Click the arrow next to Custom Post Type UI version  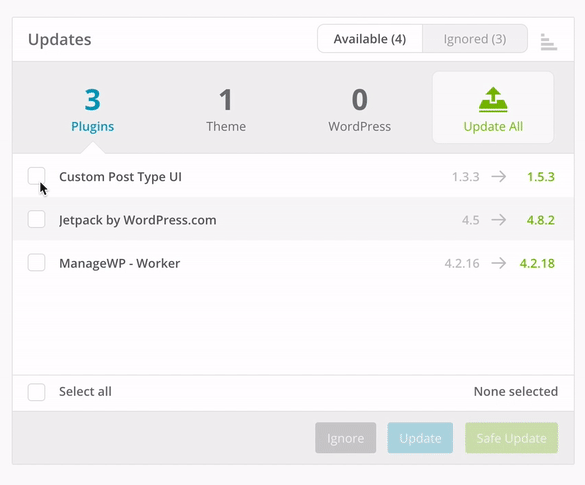pyautogui.click(x=498, y=176)
